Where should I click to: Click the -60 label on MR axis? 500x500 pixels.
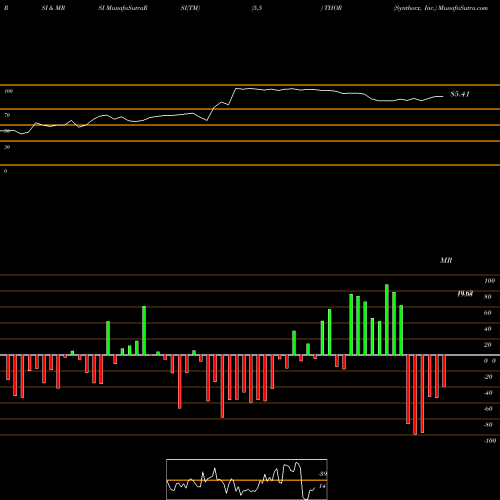coord(488,409)
